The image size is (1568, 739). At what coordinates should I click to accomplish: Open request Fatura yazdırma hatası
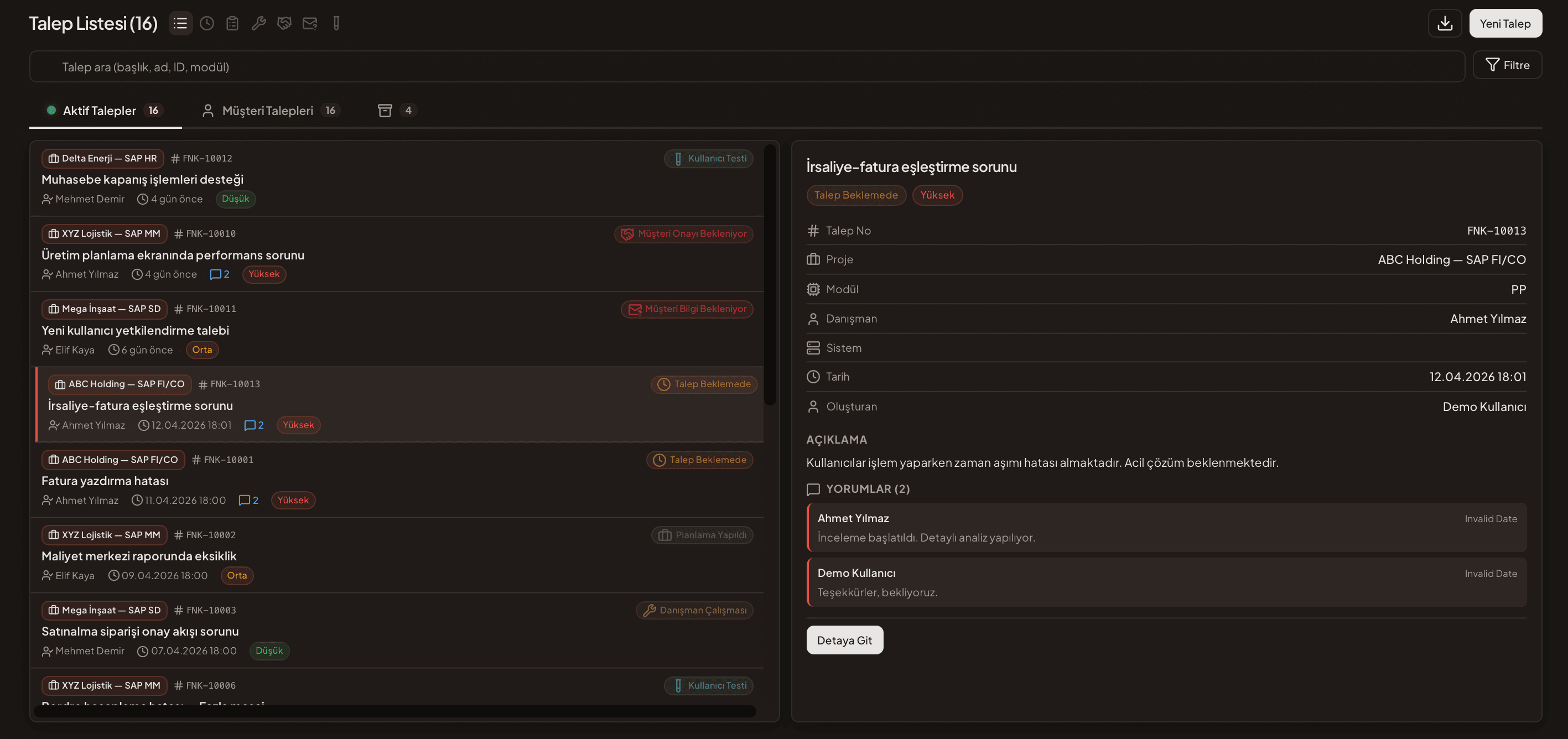coord(105,480)
